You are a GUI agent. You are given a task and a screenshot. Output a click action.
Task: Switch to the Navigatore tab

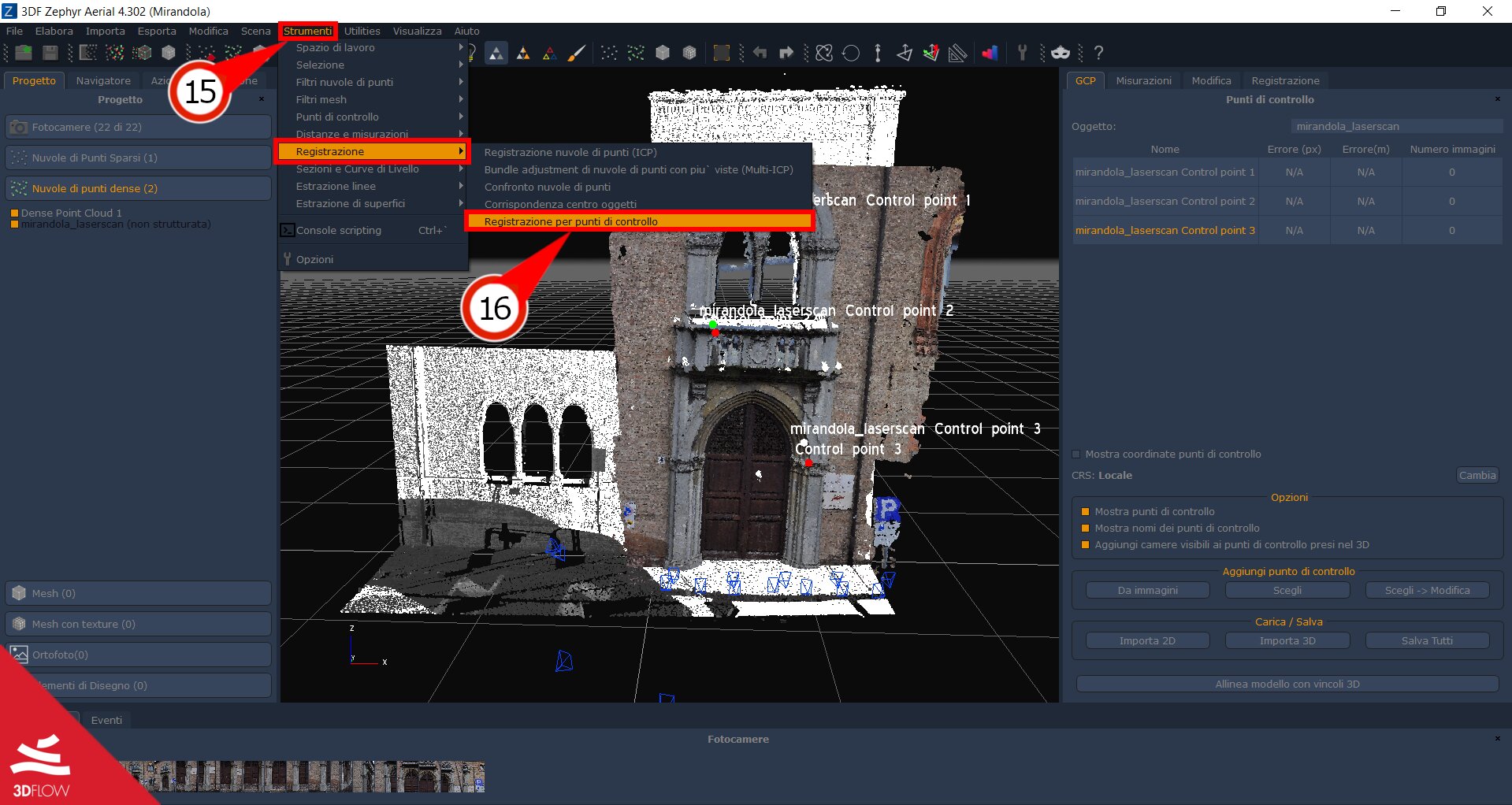103,81
